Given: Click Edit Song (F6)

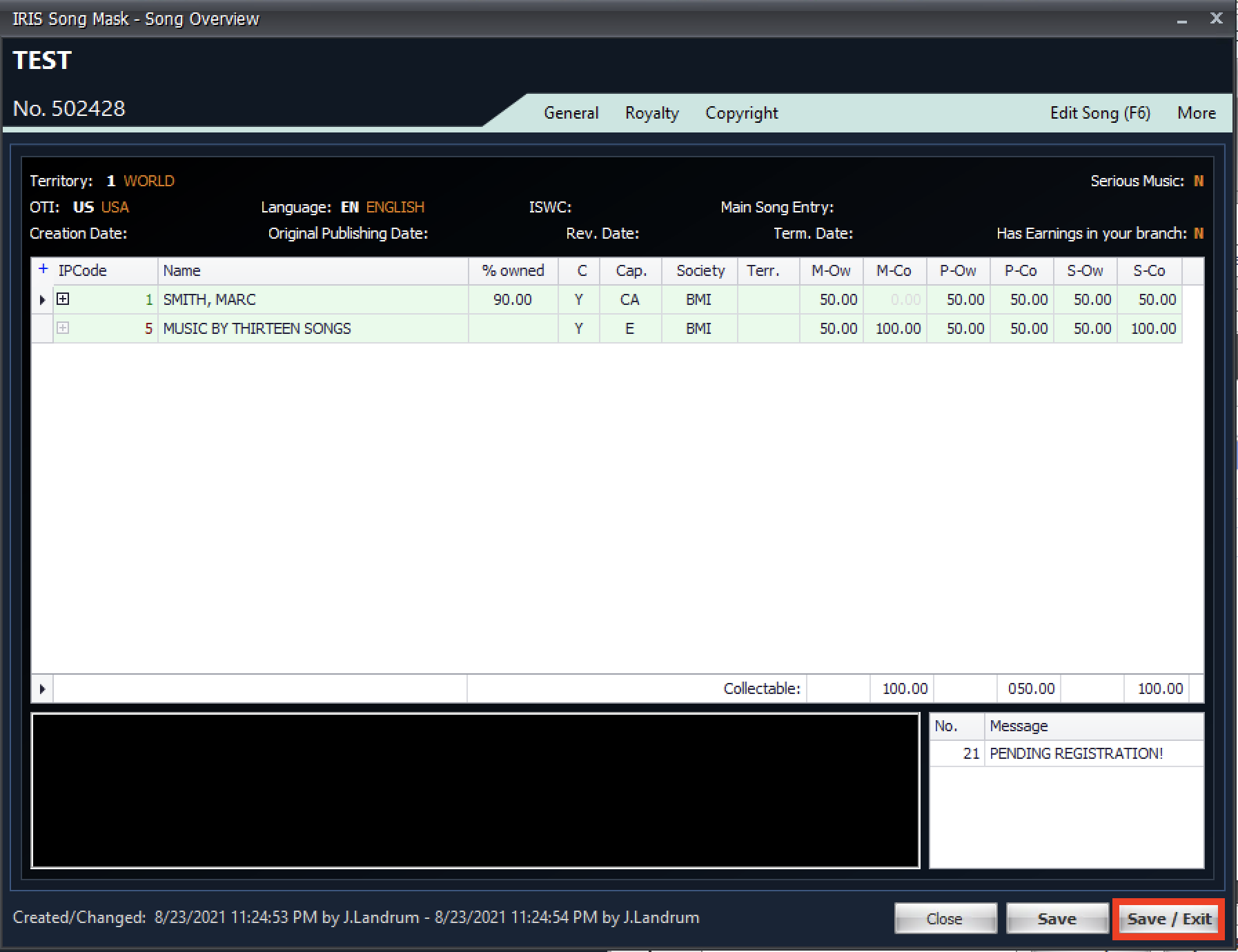Looking at the screenshot, I should point(1100,113).
